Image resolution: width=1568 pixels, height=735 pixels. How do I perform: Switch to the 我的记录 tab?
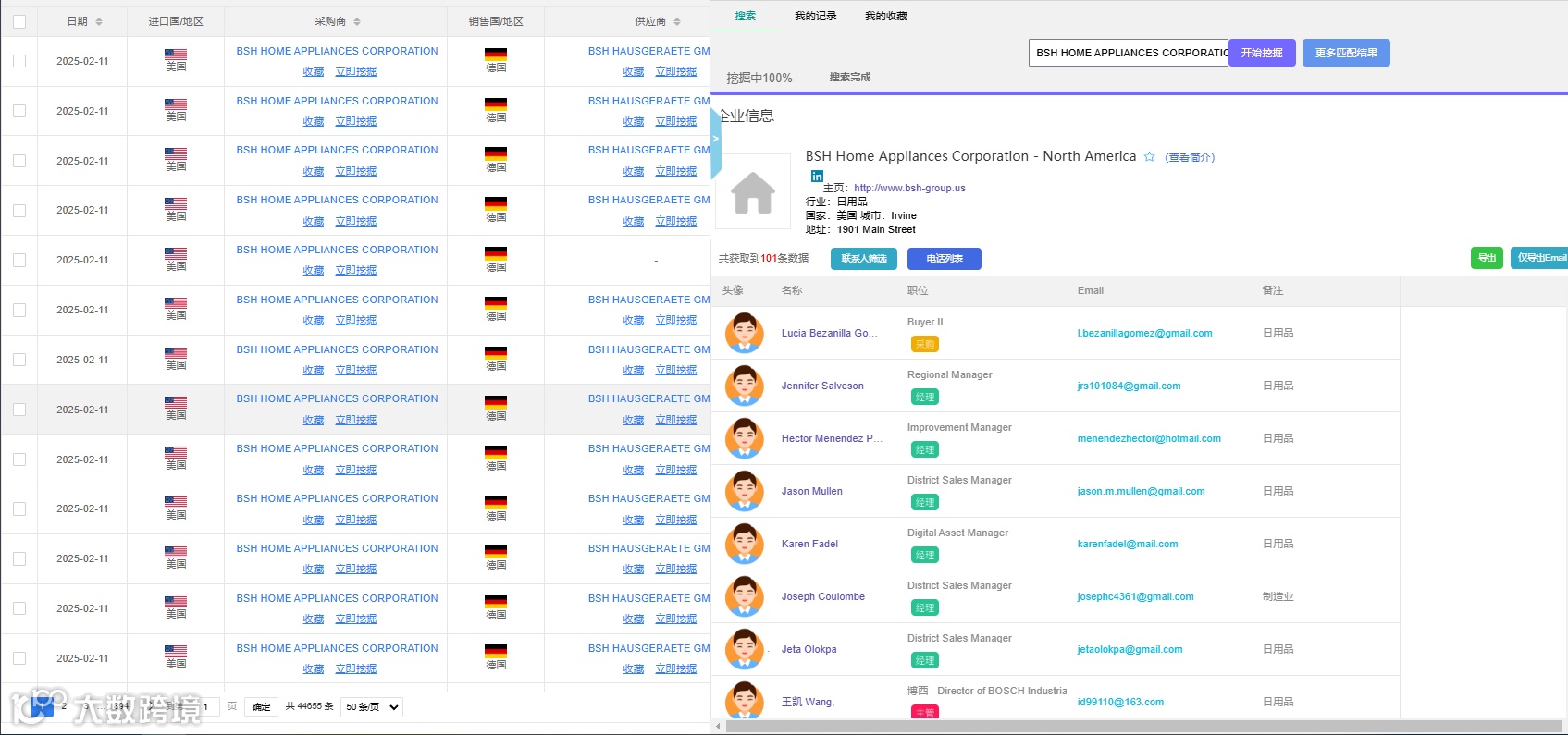pyautogui.click(x=815, y=16)
